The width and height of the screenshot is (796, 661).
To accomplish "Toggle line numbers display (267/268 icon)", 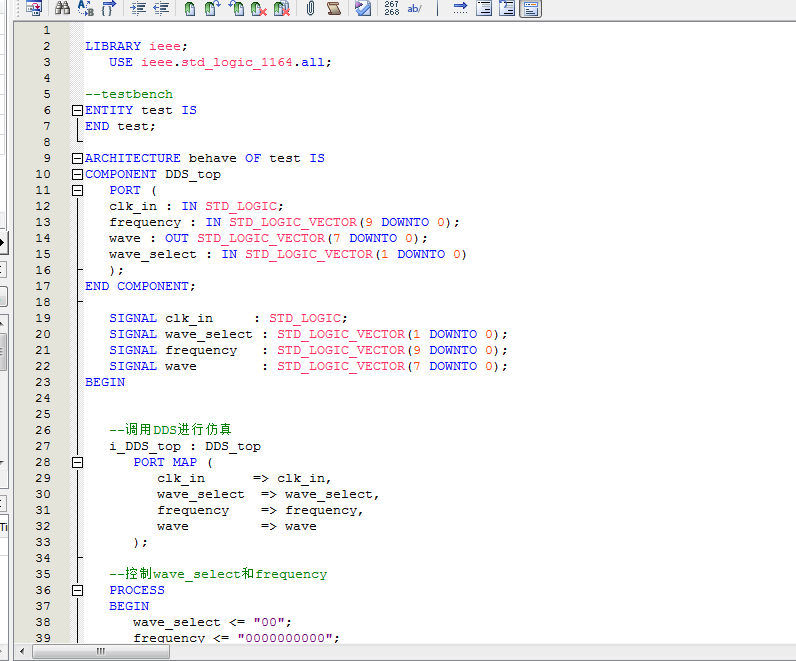I will 391,9.
